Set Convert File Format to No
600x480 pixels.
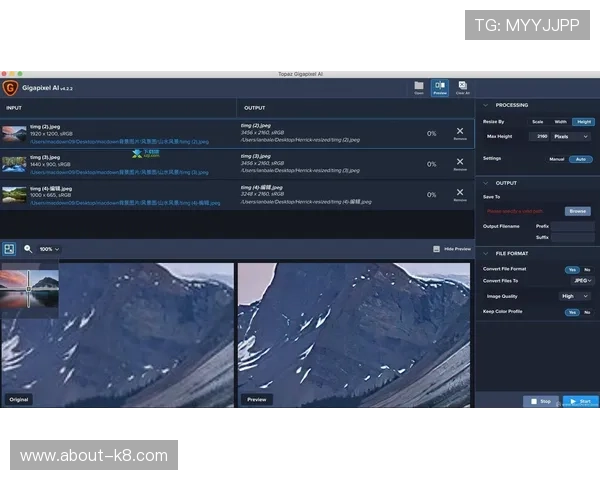tap(587, 269)
